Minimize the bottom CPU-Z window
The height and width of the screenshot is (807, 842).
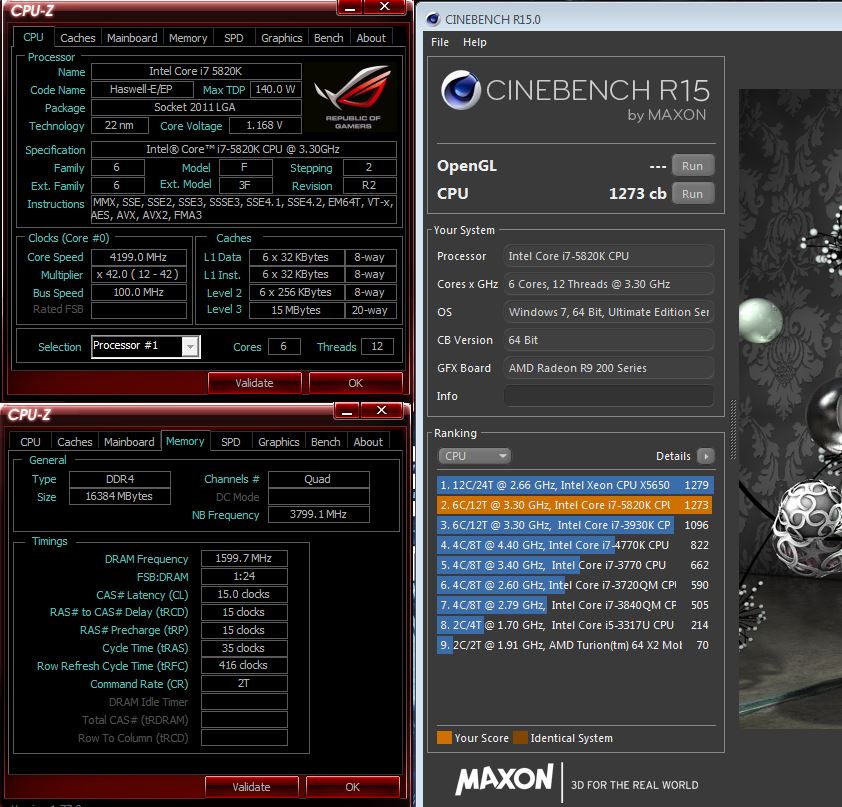coord(347,411)
